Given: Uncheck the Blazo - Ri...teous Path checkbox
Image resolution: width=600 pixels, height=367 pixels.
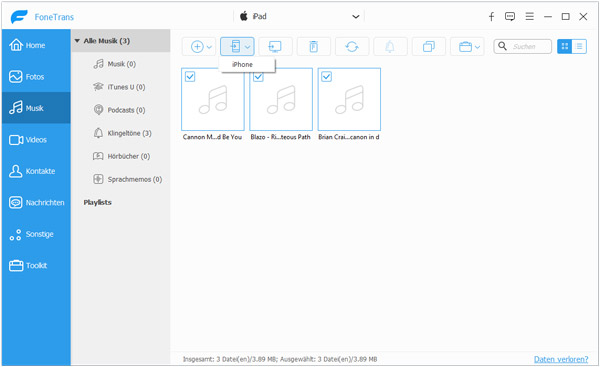Looking at the screenshot, I should (258, 77).
